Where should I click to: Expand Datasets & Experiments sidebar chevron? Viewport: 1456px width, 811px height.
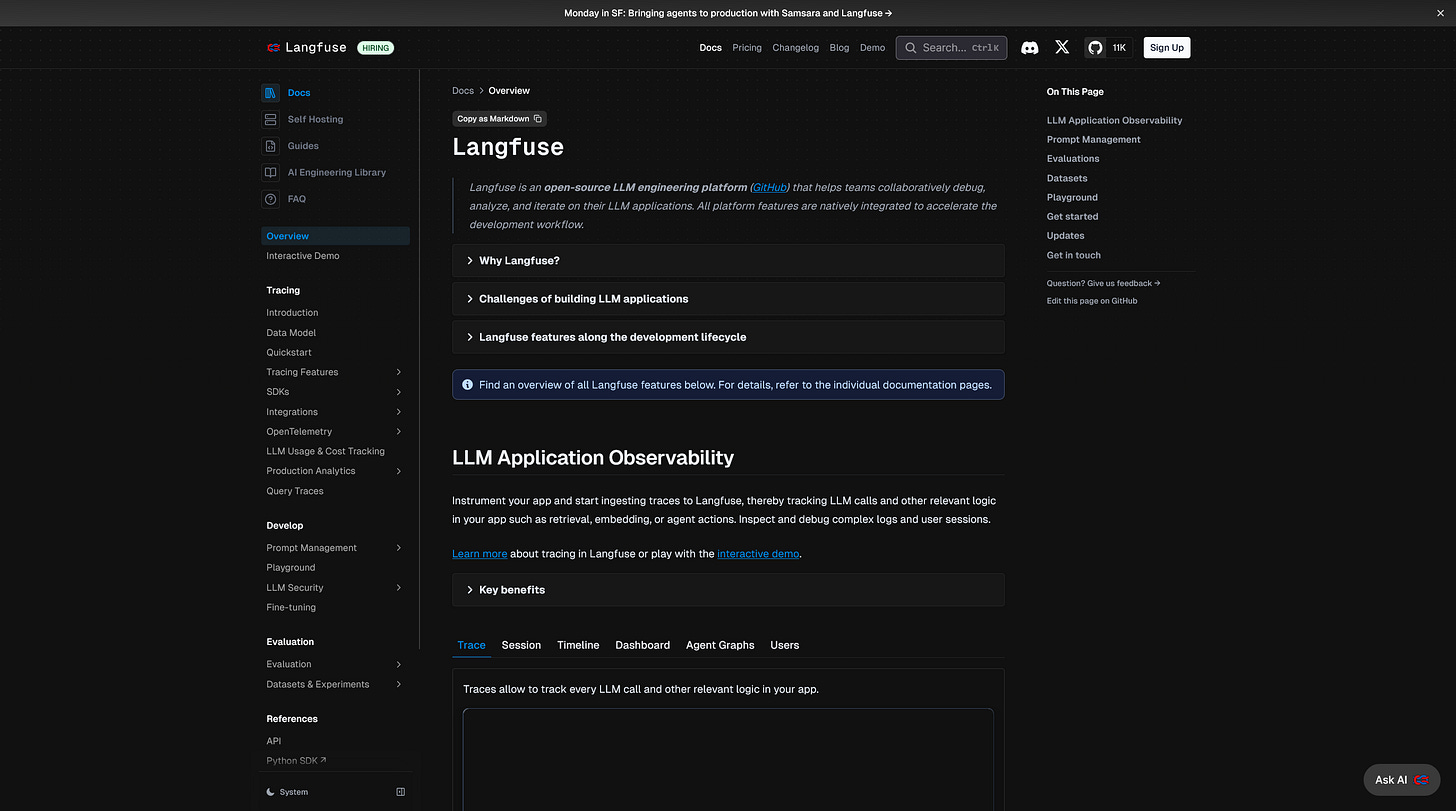[399, 684]
